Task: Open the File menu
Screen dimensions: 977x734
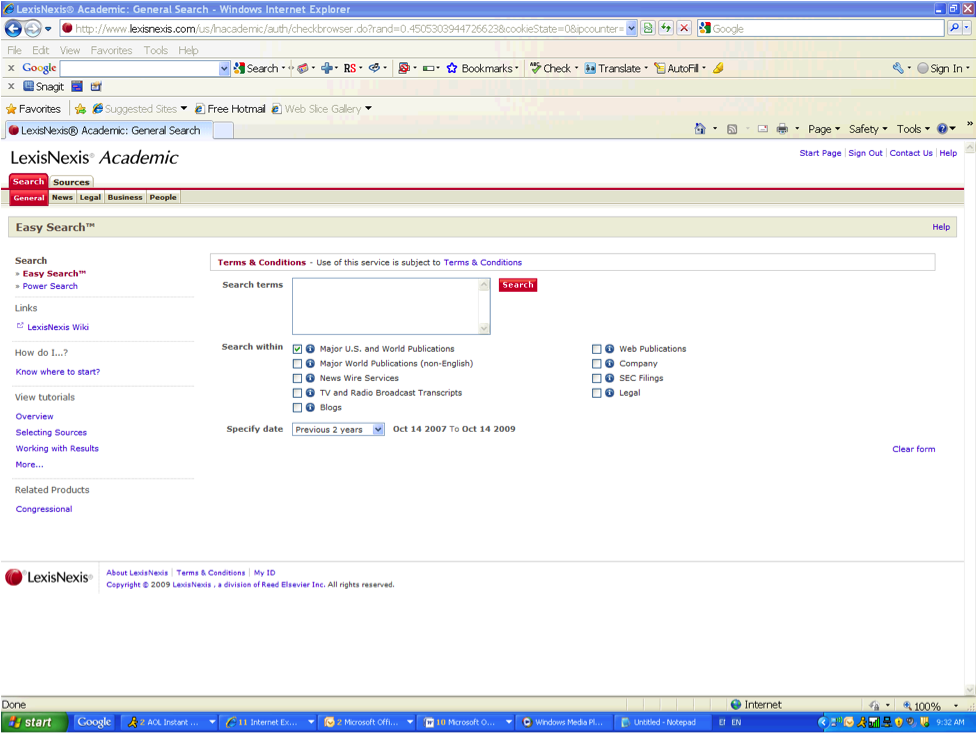Action: [x=14, y=50]
